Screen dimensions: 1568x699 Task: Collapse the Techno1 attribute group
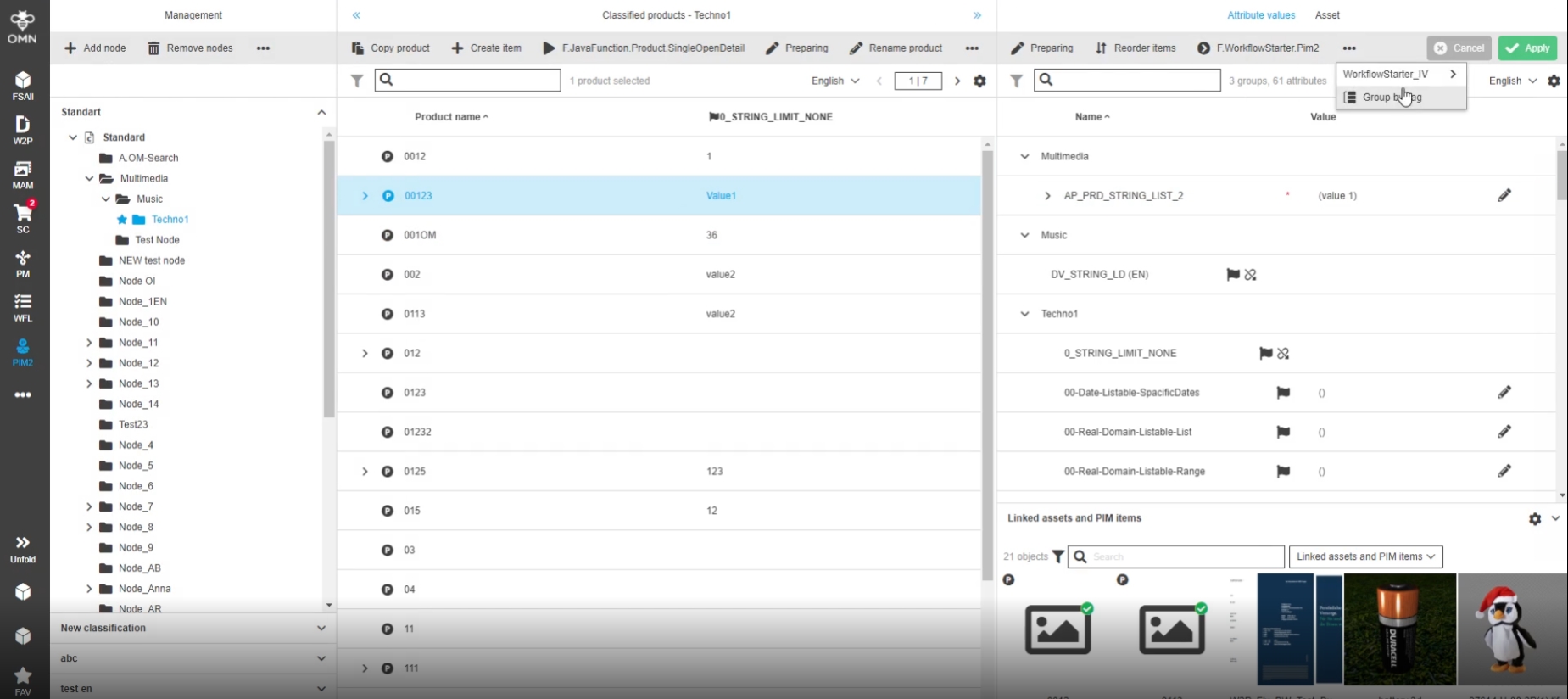(x=1024, y=314)
